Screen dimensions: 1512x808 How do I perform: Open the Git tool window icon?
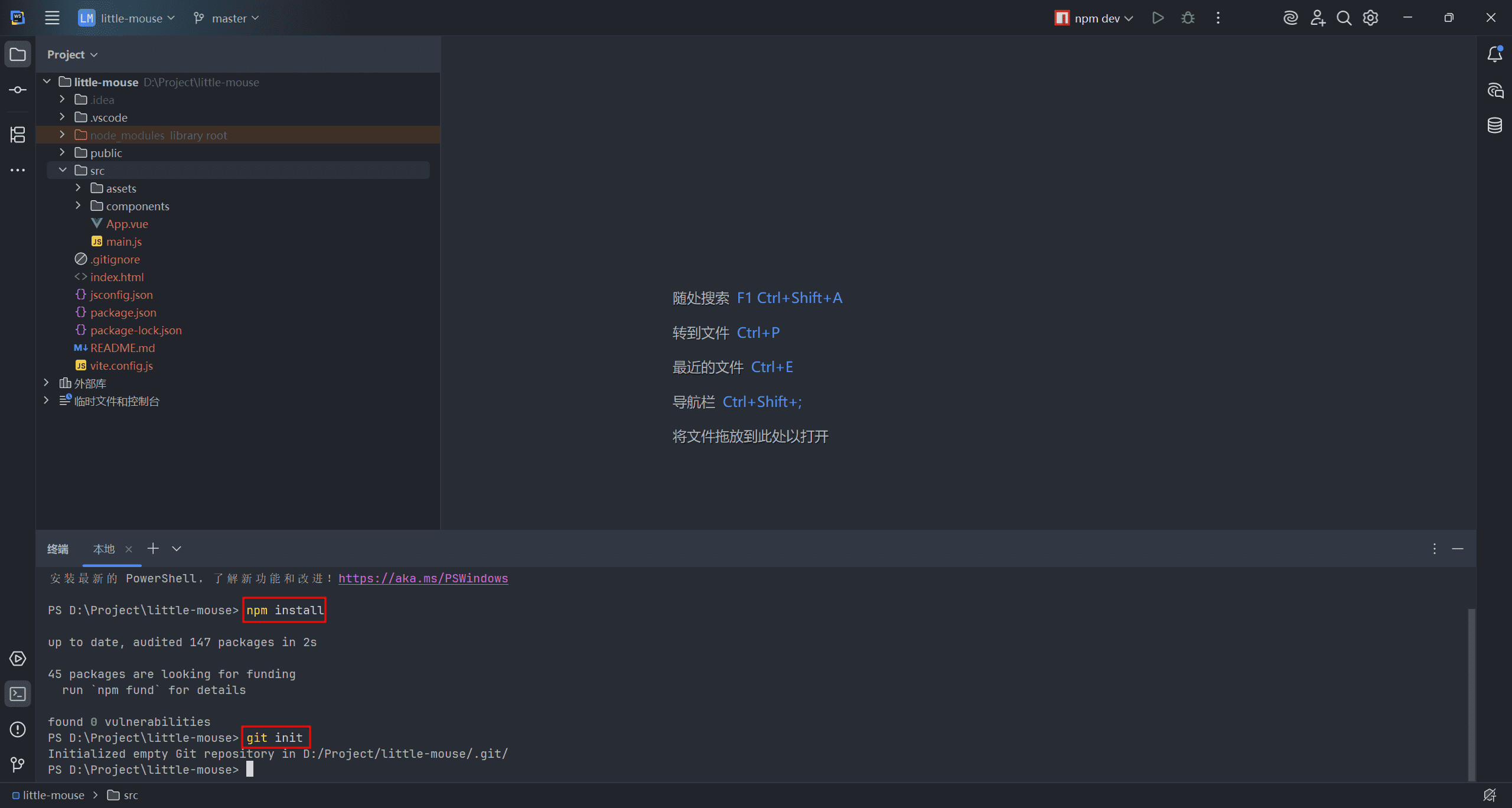[x=18, y=765]
